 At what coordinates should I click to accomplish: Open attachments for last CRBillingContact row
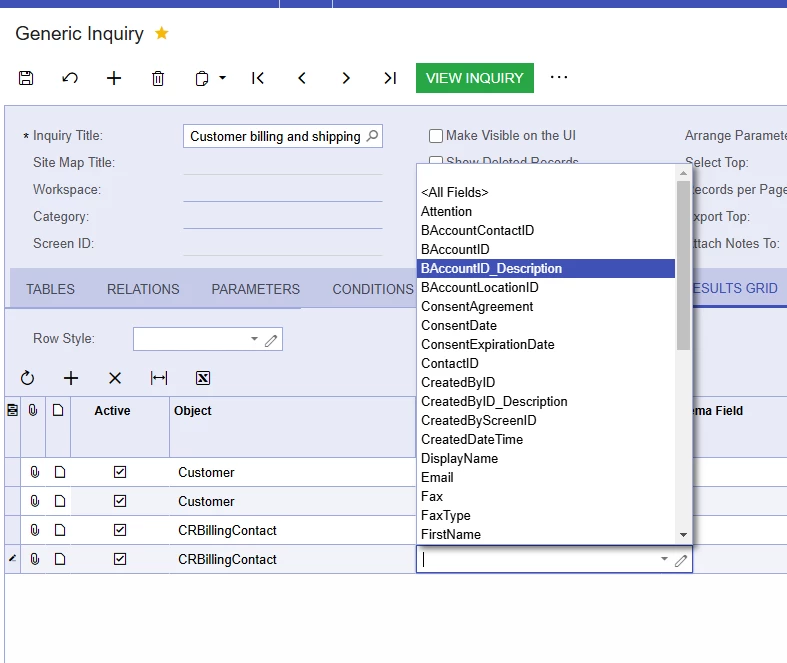[x=35, y=560]
